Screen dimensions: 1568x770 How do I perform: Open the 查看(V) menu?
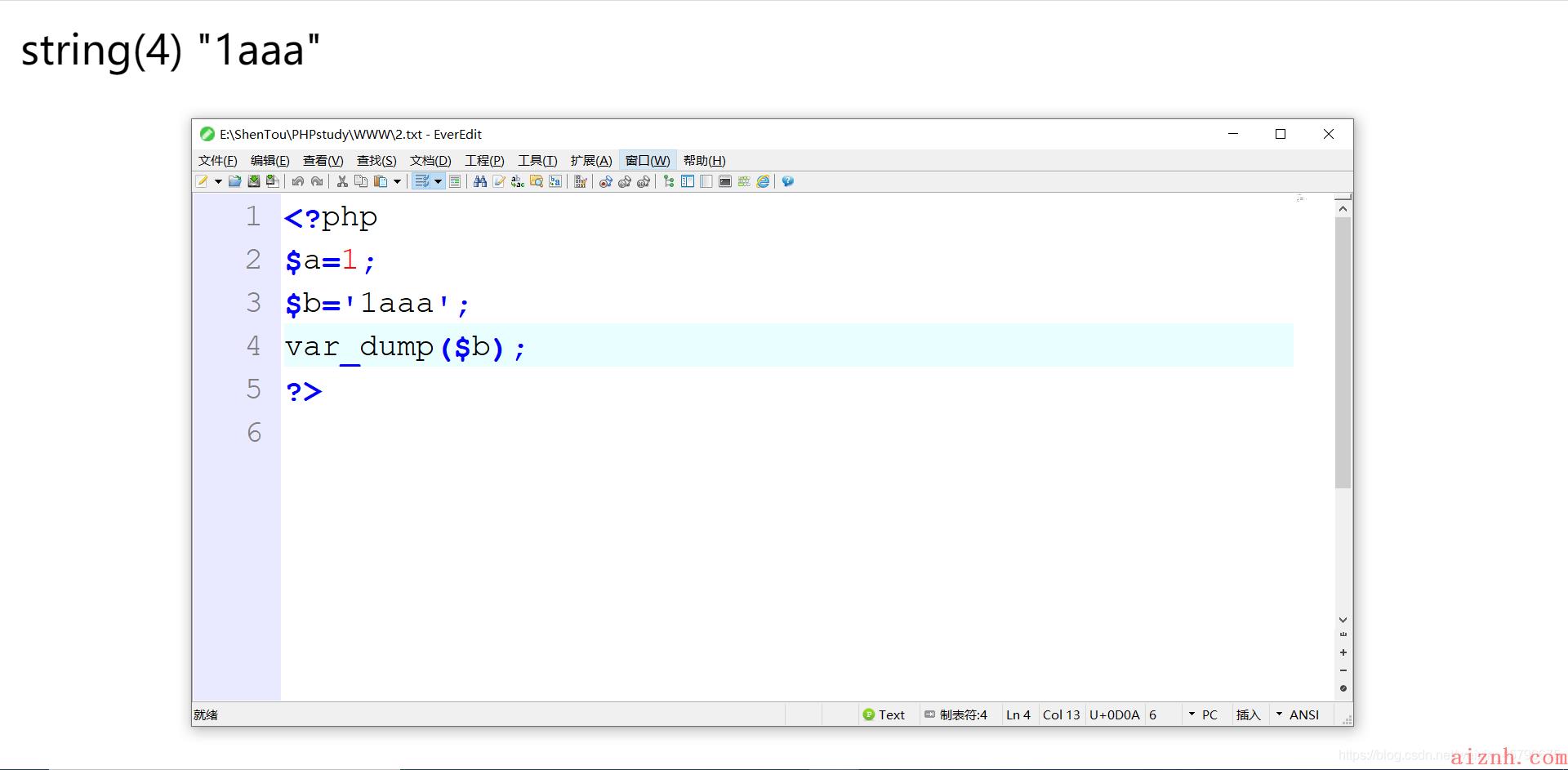pos(323,161)
